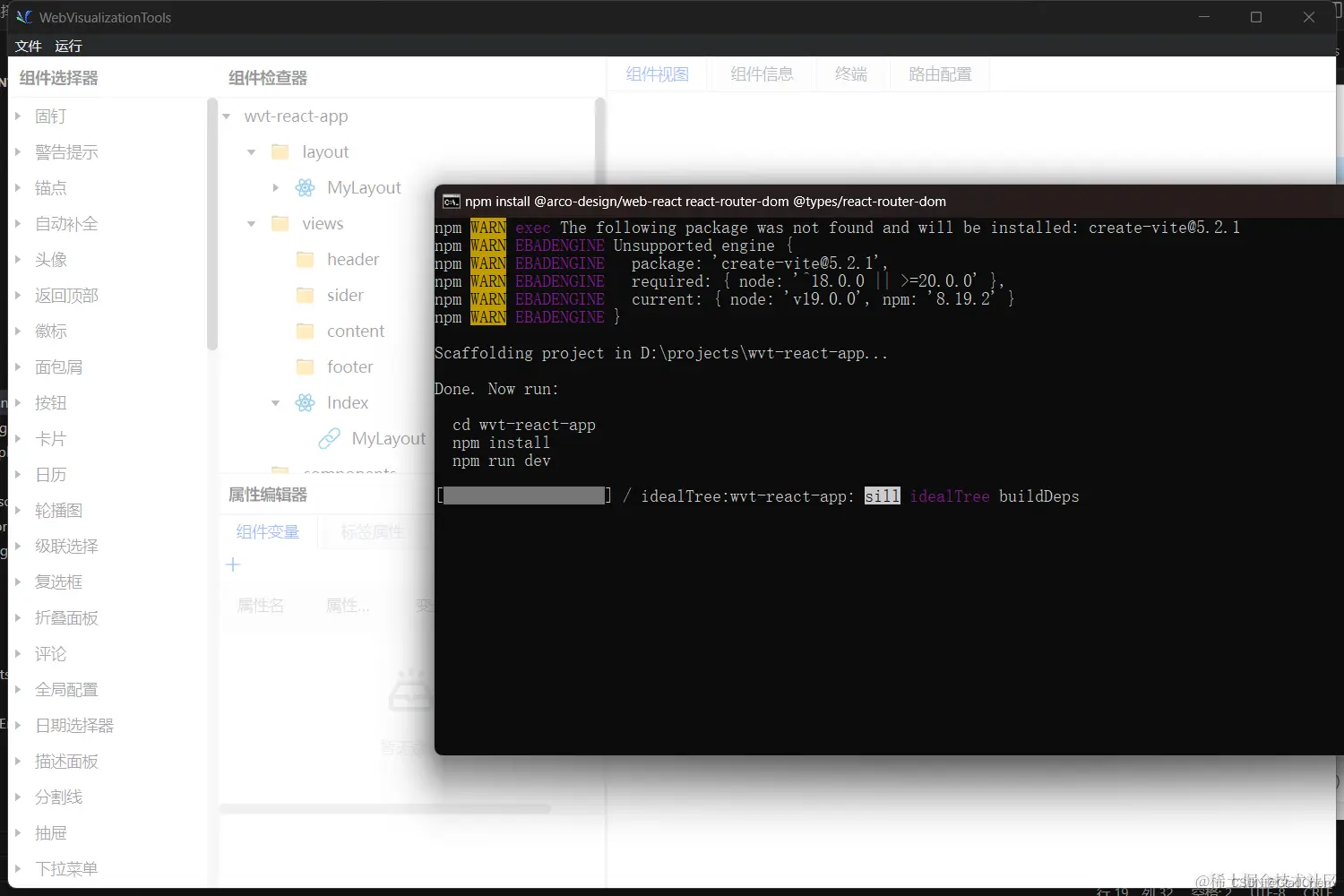Image resolution: width=1344 pixels, height=896 pixels.
Task: Click the React icon beside Index
Action: 306,403
